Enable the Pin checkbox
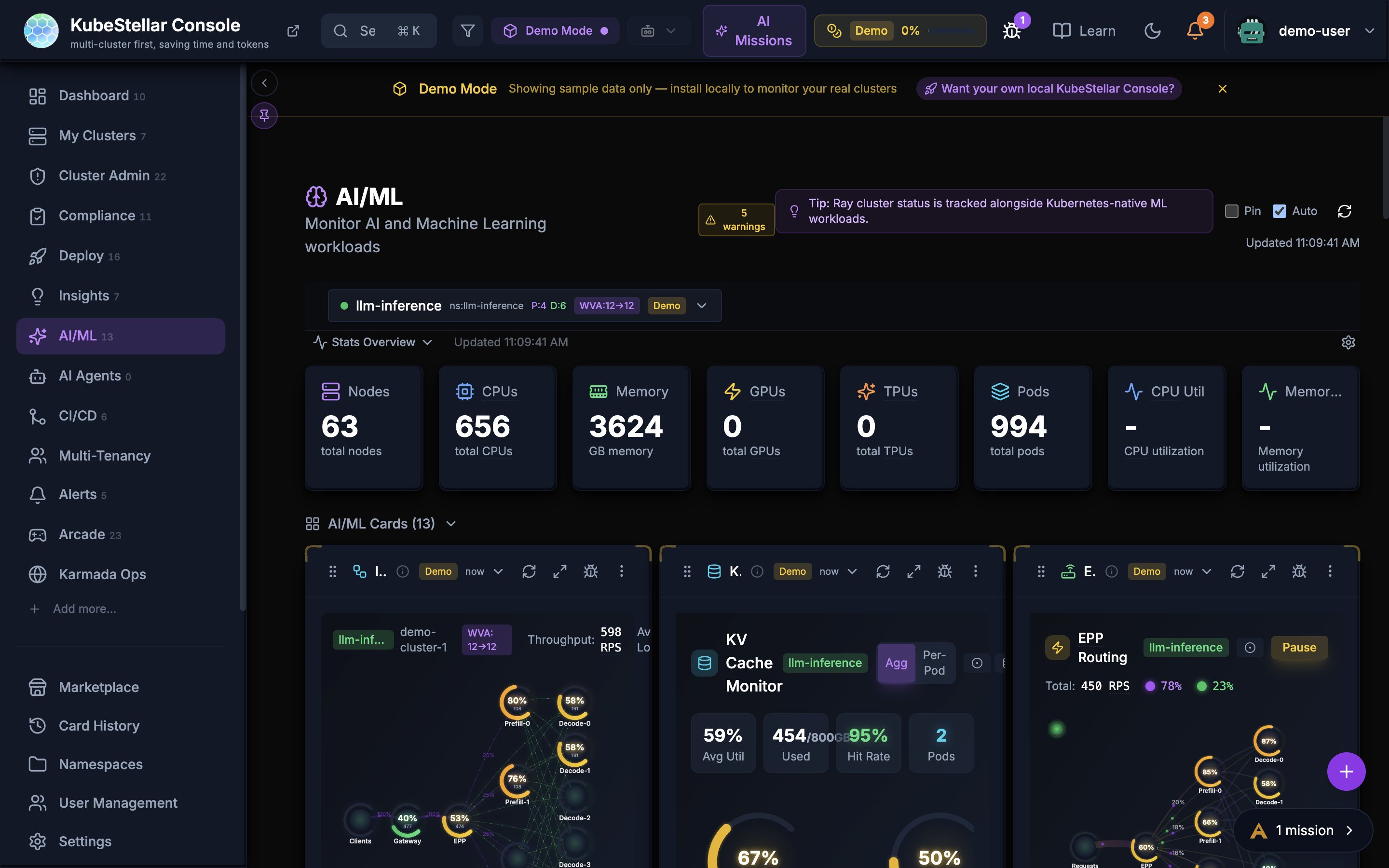Viewport: 1389px width, 868px height. tap(1231, 211)
